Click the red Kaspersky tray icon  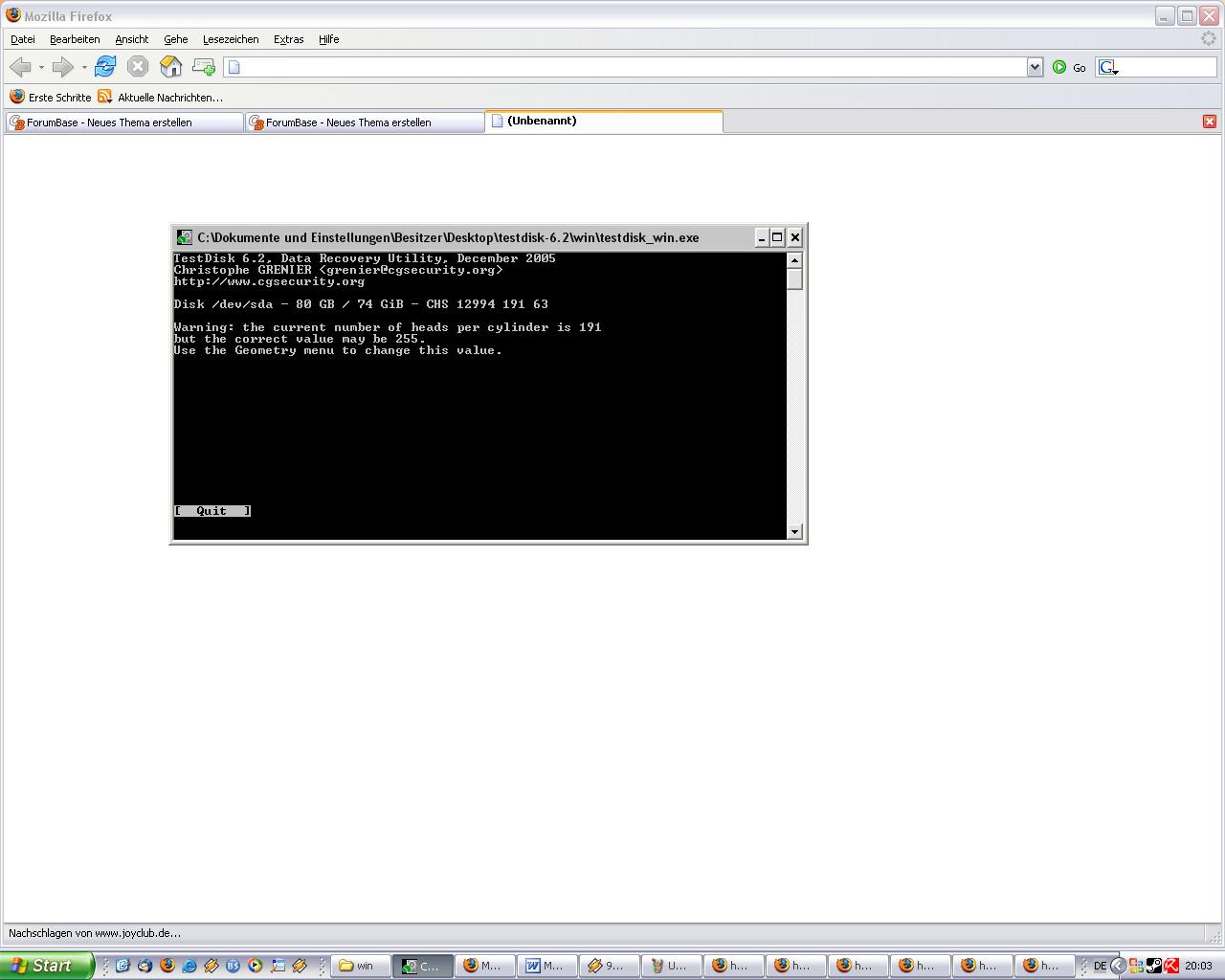(x=1171, y=966)
